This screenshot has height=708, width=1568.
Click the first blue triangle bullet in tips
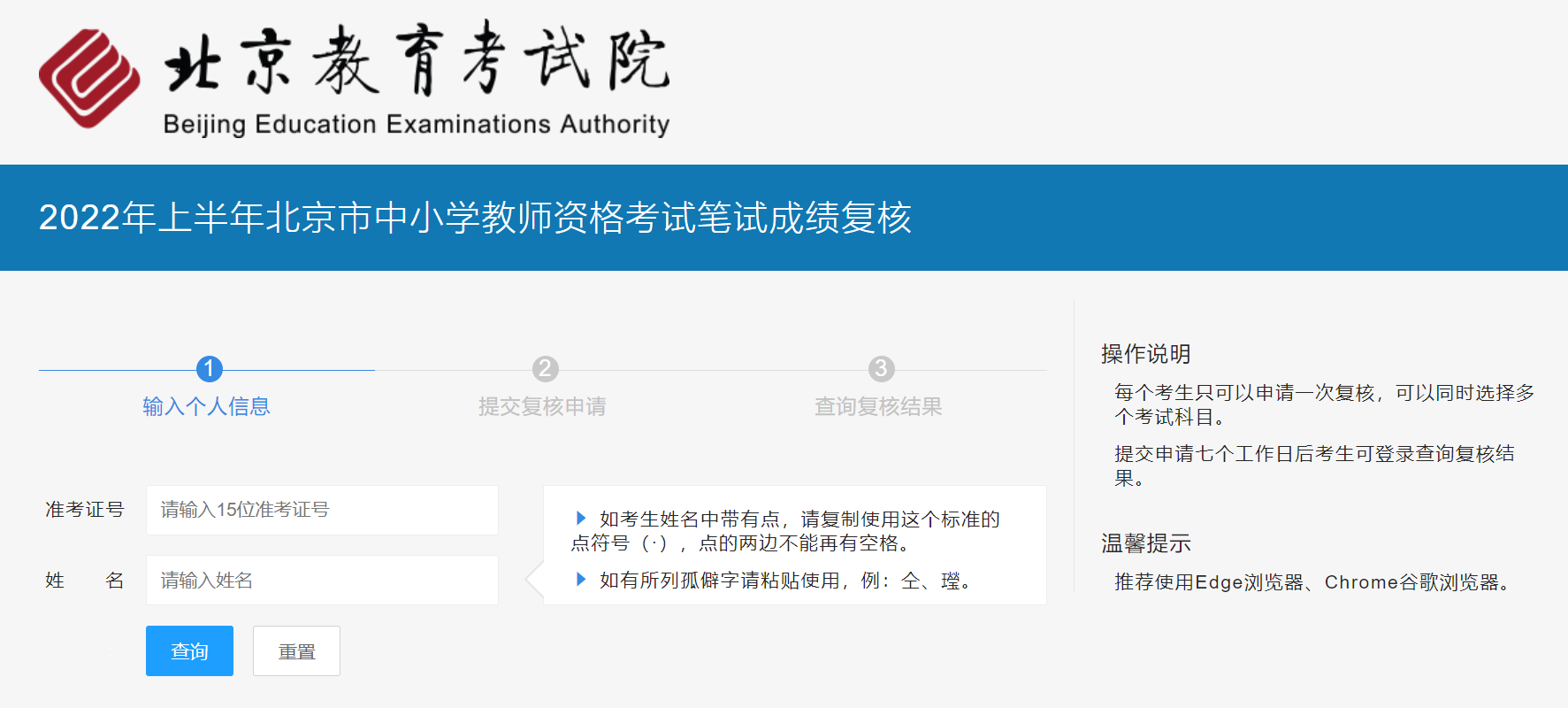pos(581,518)
